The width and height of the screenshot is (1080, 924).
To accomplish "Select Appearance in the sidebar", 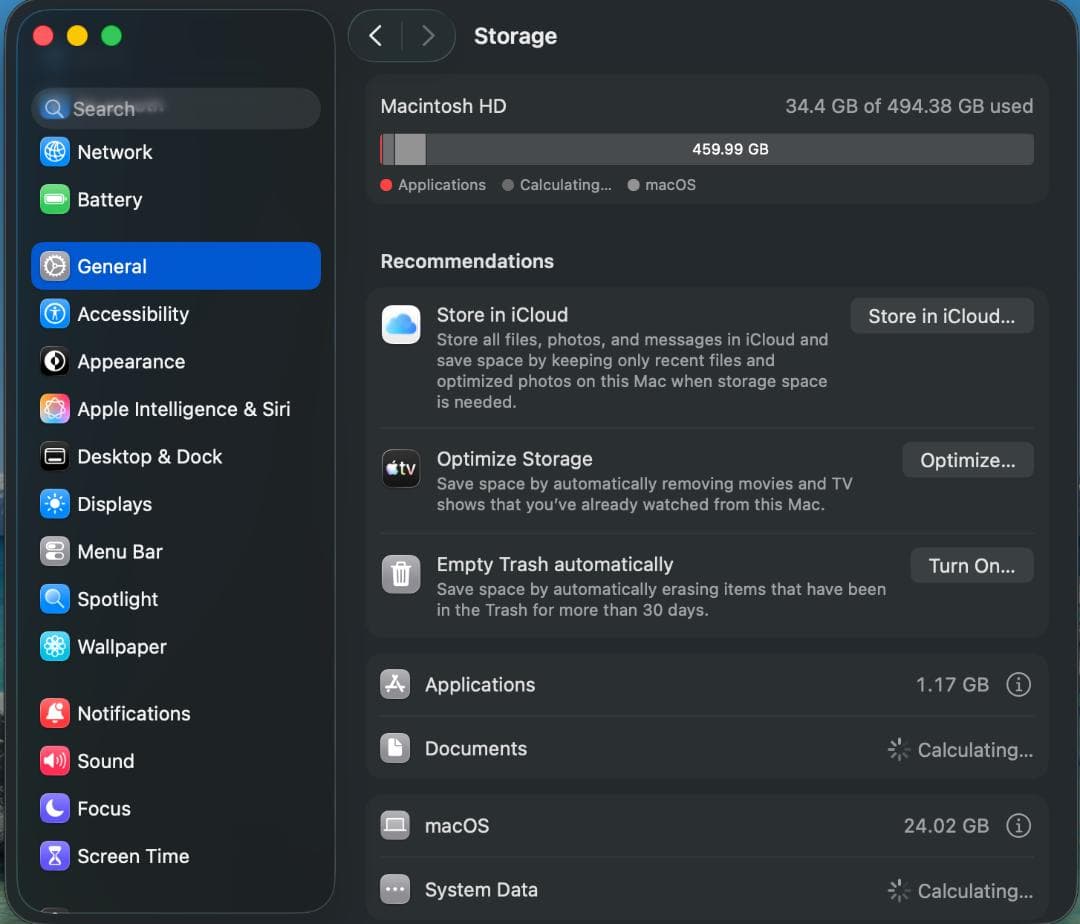I will (x=176, y=361).
